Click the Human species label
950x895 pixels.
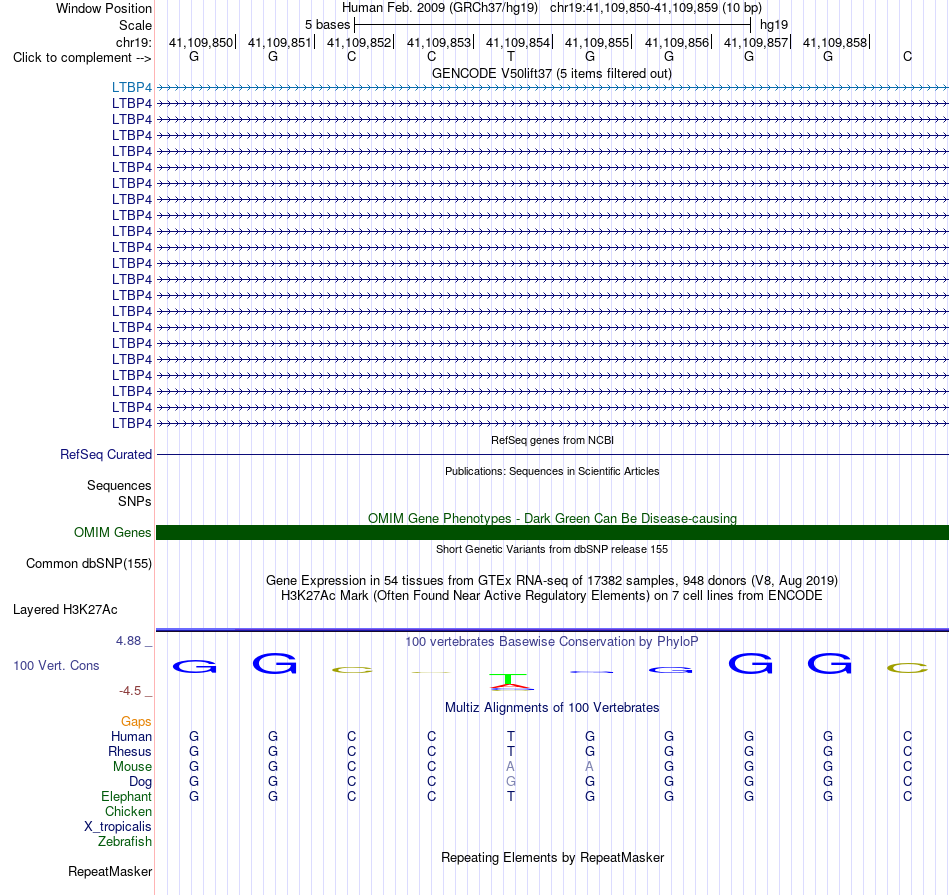[131, 736]
